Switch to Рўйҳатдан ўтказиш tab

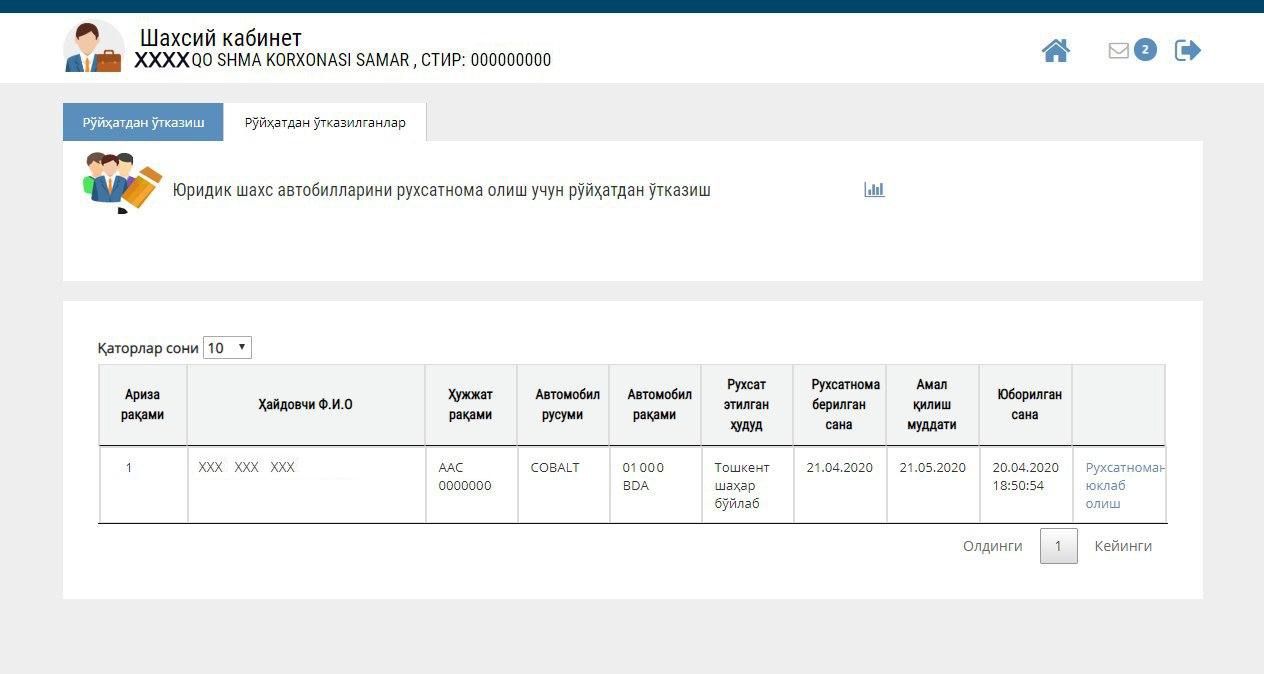[x=143, y=122]
